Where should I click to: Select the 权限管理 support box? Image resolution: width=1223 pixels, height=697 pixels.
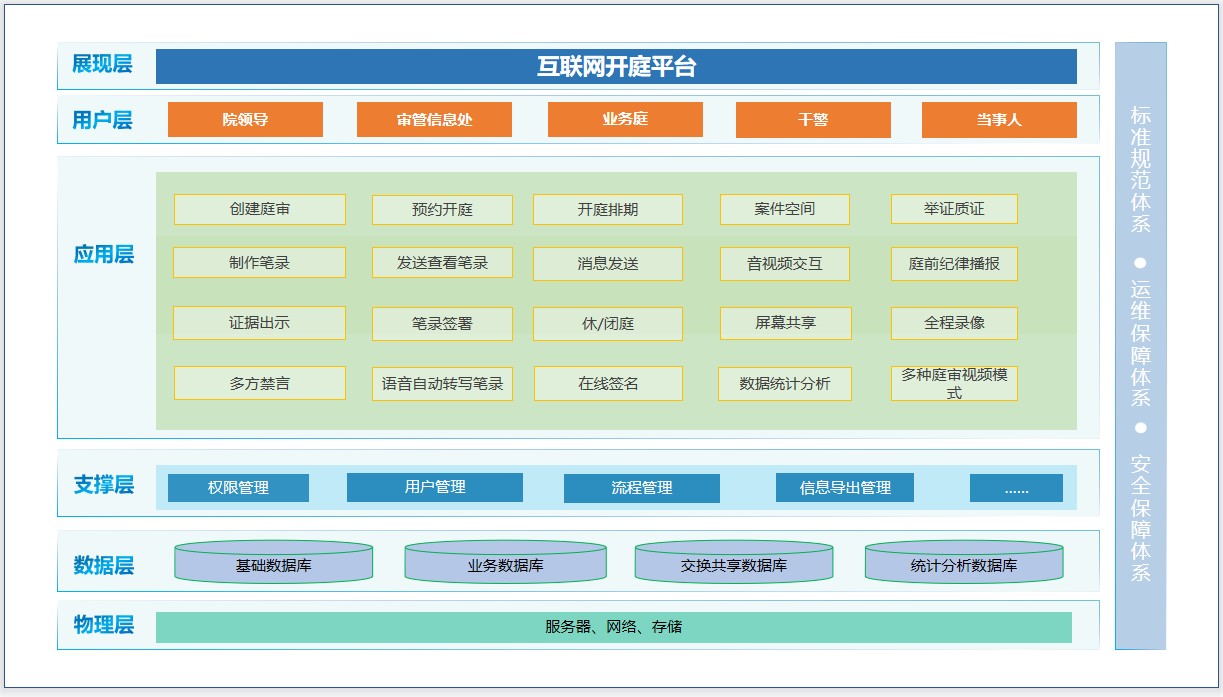(238, 488)
